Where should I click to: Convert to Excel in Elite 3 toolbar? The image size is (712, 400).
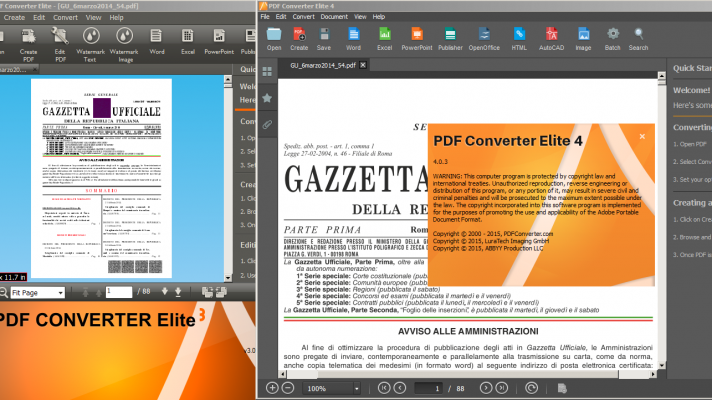click(x=188, y=41)
